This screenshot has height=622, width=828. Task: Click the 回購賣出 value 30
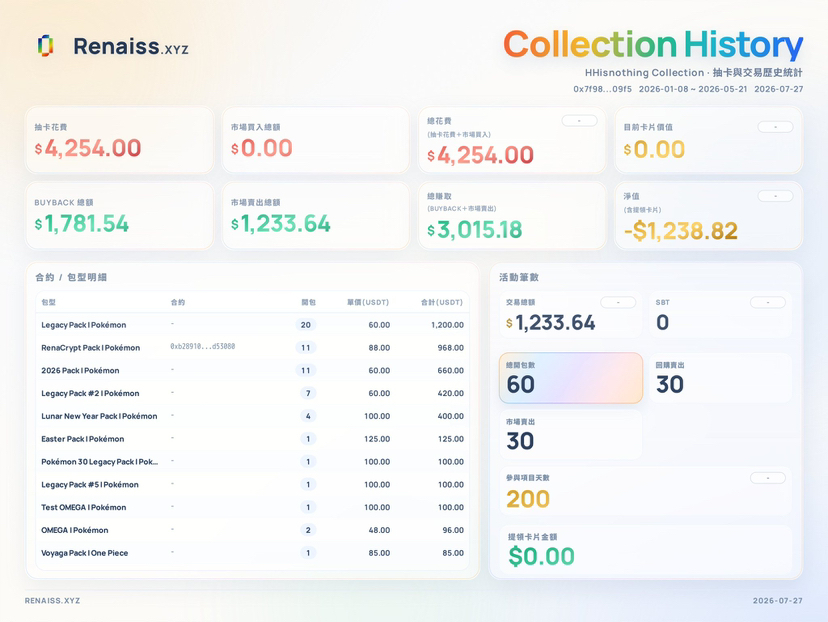(670, 384)
